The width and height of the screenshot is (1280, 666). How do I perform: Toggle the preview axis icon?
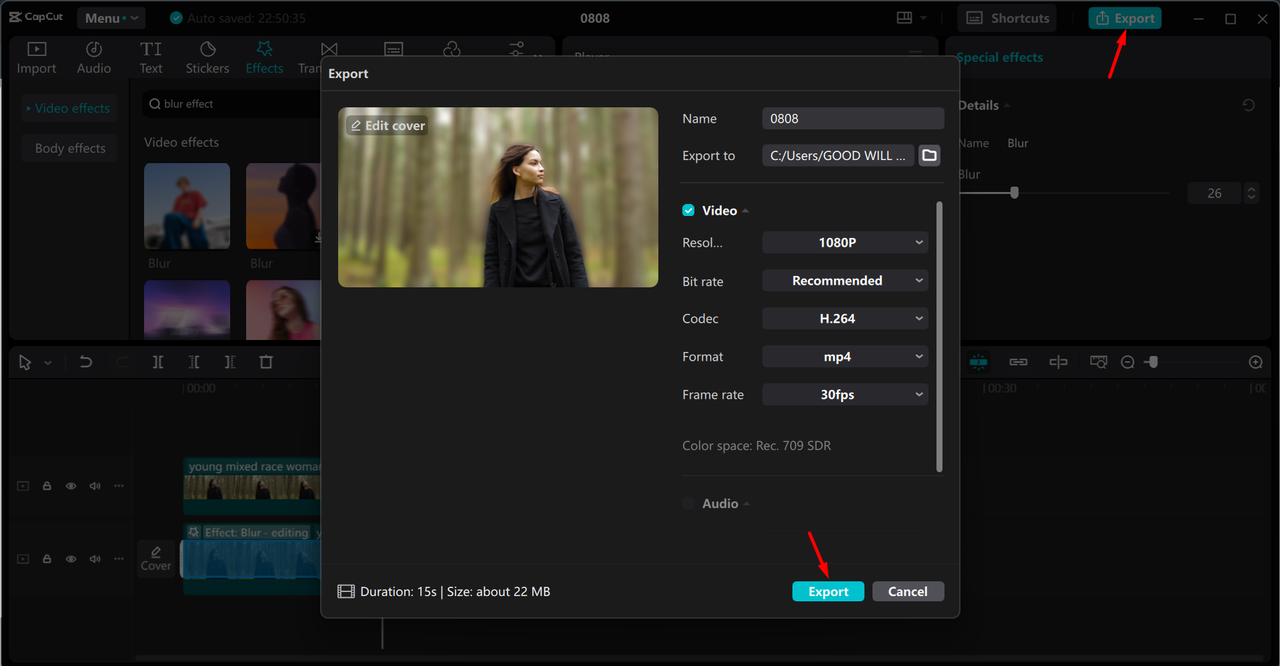point(1058,362)
